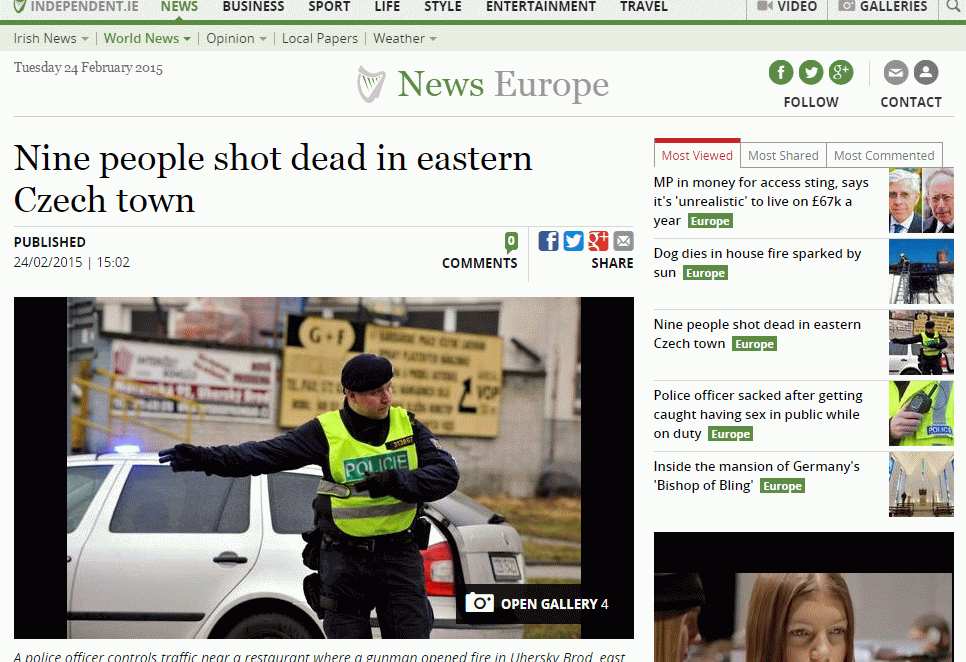Click the photo caption about the police officer
This screenshot has height=662, width=966.
click(x=319, y=656)
